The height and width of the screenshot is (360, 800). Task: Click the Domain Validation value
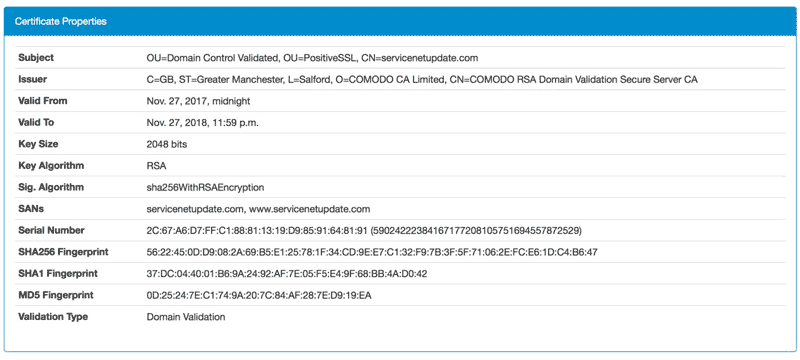coord(186,317)
